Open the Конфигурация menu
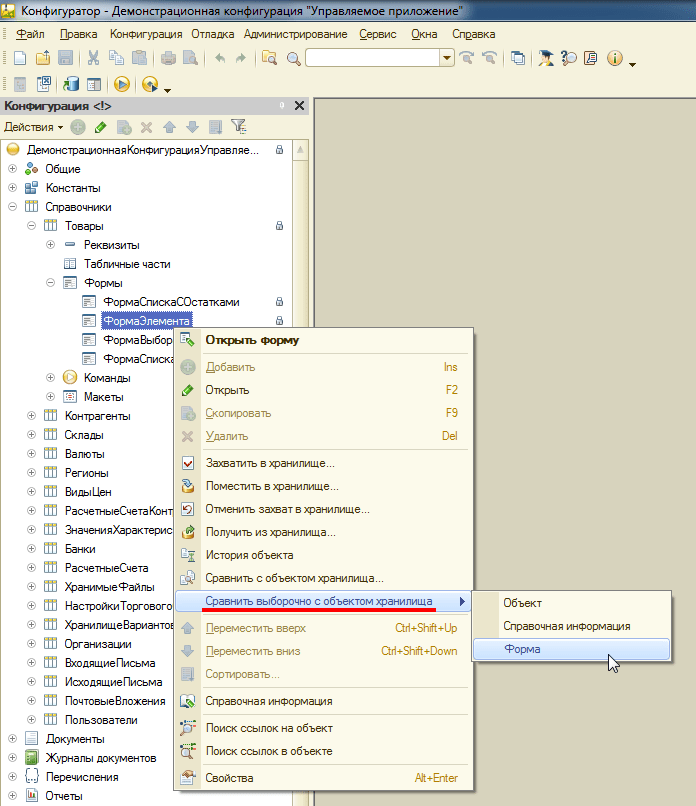This screenshot has width=696, height=806. coord(146,34)
